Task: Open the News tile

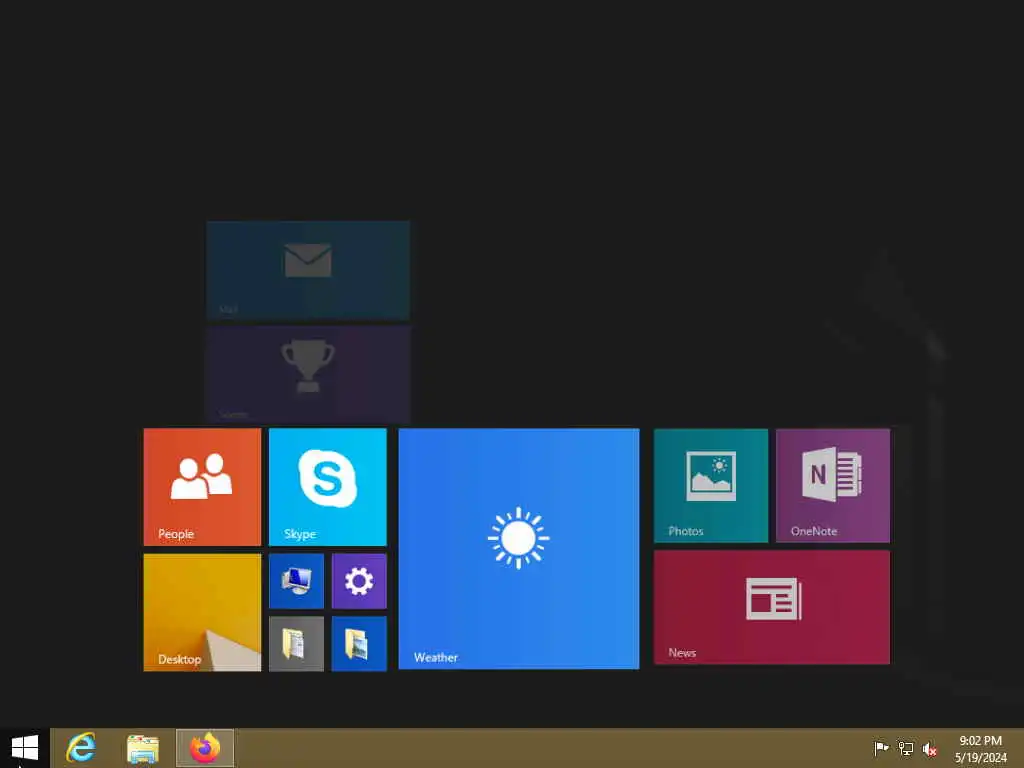Action: pos(771,607)
